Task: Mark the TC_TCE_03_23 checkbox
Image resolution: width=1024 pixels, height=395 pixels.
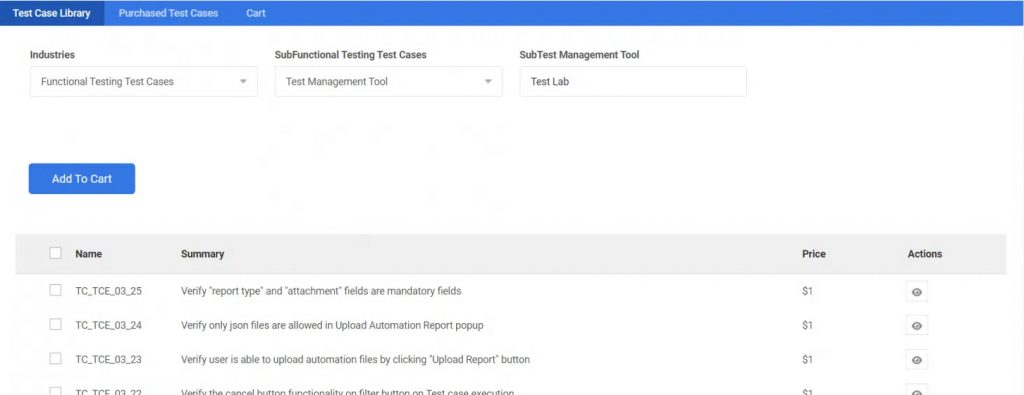Action: (56, 358)
